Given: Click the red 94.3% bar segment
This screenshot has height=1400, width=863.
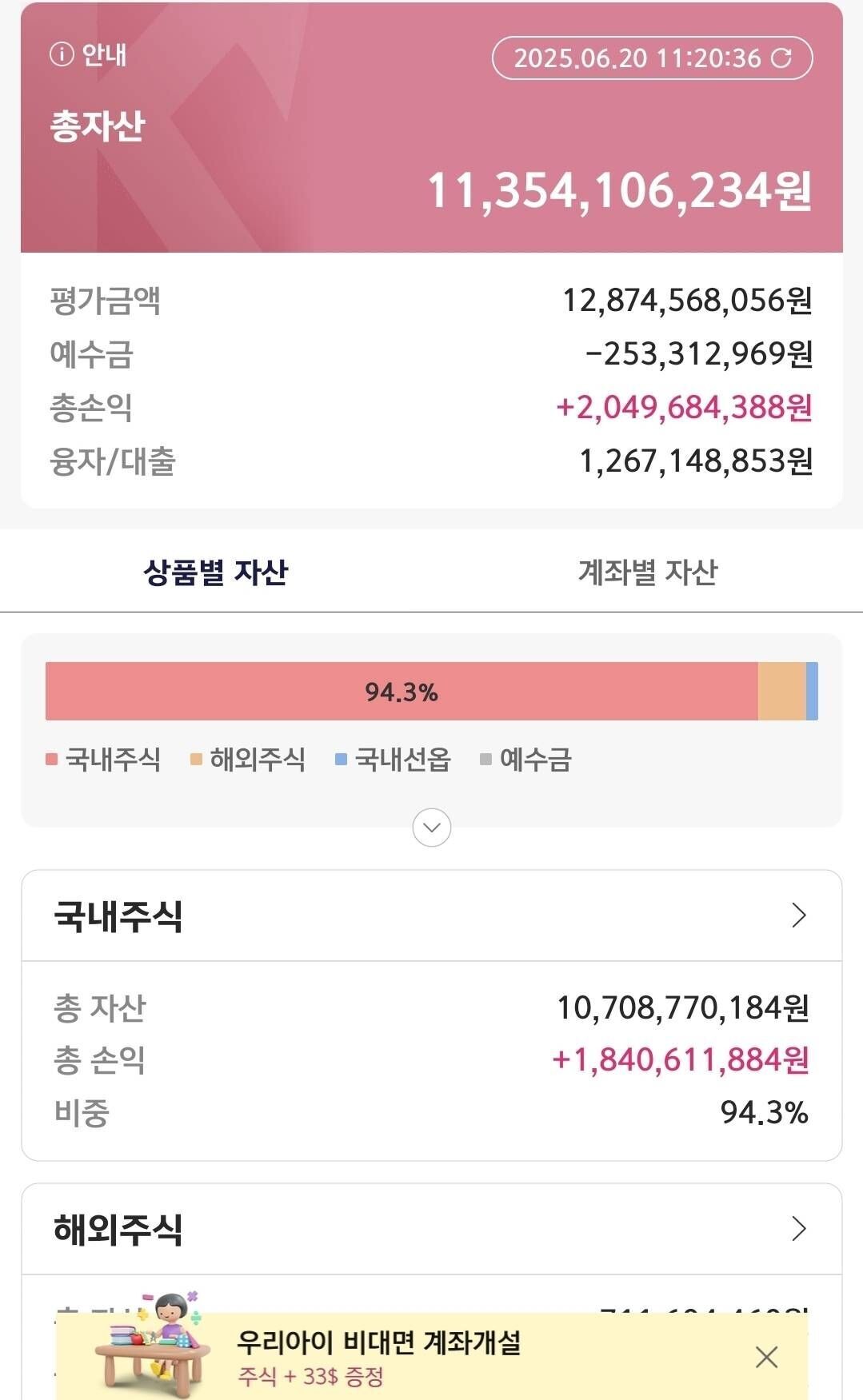Looking at the screenshot, I should (400, 692).
